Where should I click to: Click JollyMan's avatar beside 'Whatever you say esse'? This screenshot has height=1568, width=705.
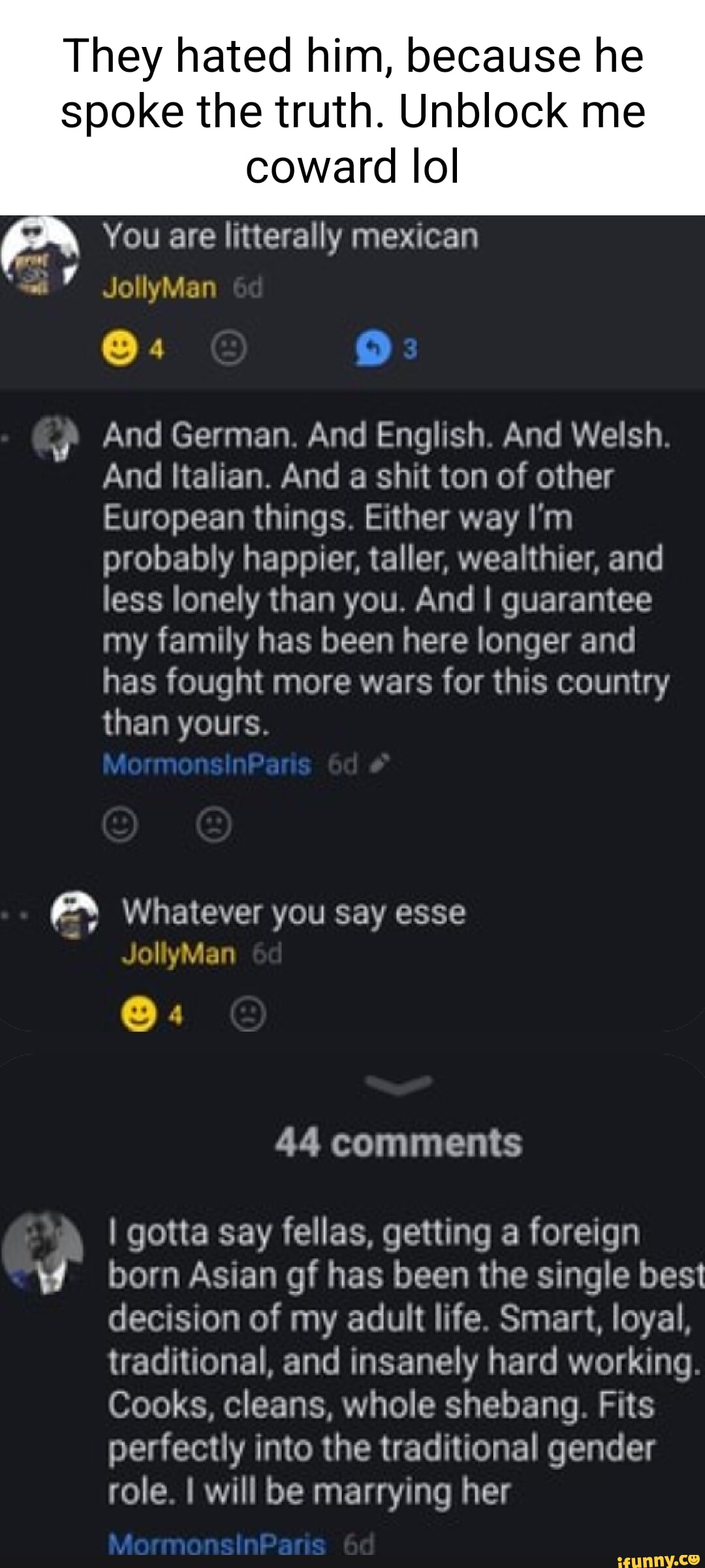(74, 915)
